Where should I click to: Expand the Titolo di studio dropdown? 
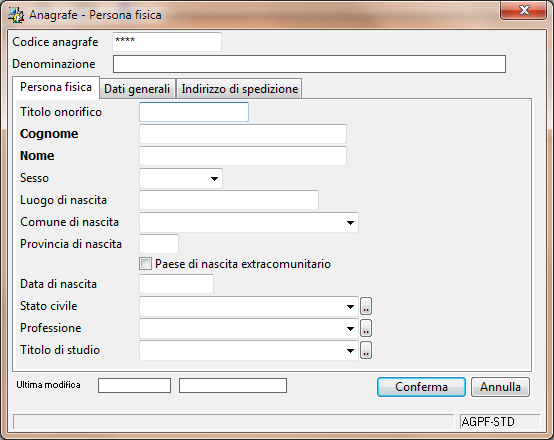click(x=350, y=350)
